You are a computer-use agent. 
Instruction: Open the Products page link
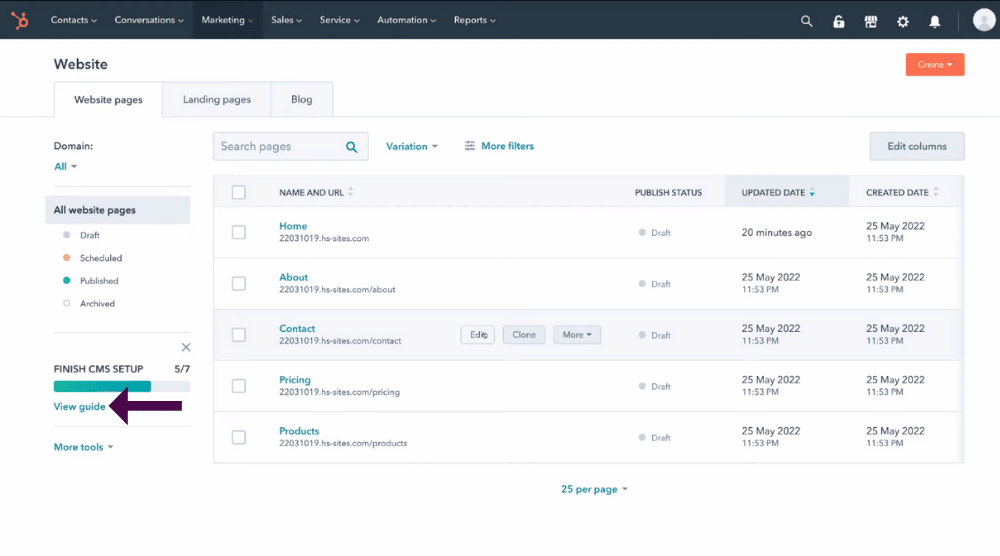point(298,431)
